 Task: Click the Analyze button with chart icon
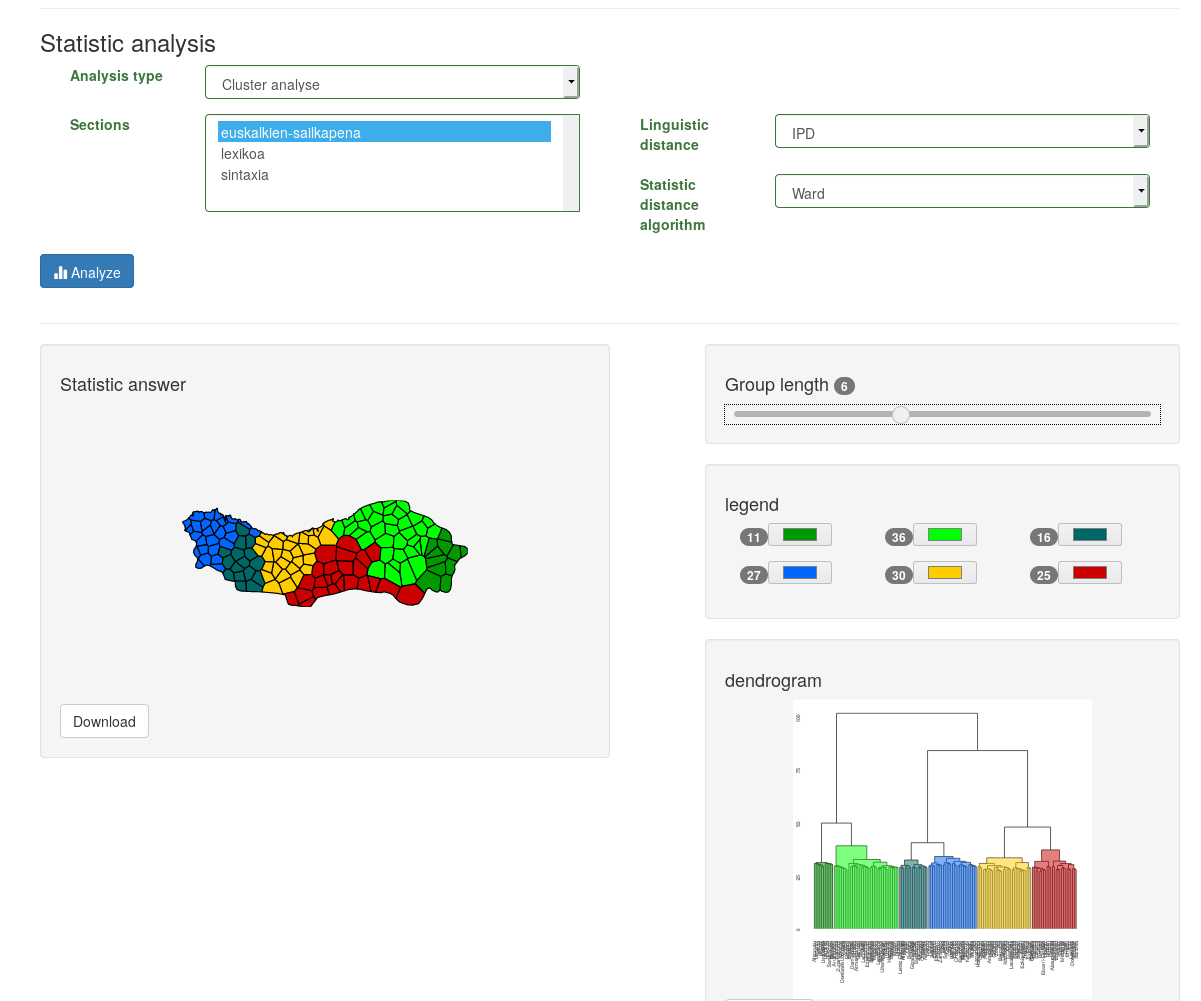(x=87, y=272)
